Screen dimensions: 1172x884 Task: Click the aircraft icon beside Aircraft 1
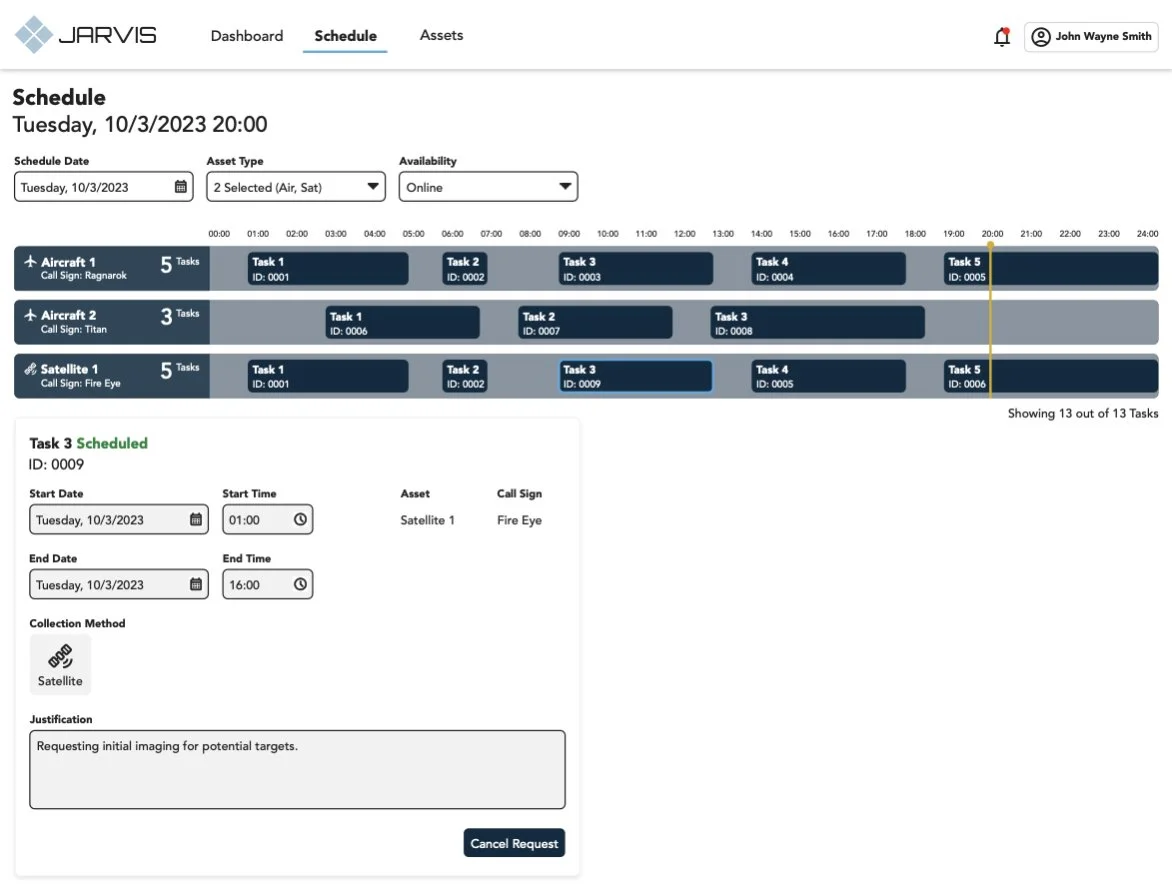click(x=31, y=262)
